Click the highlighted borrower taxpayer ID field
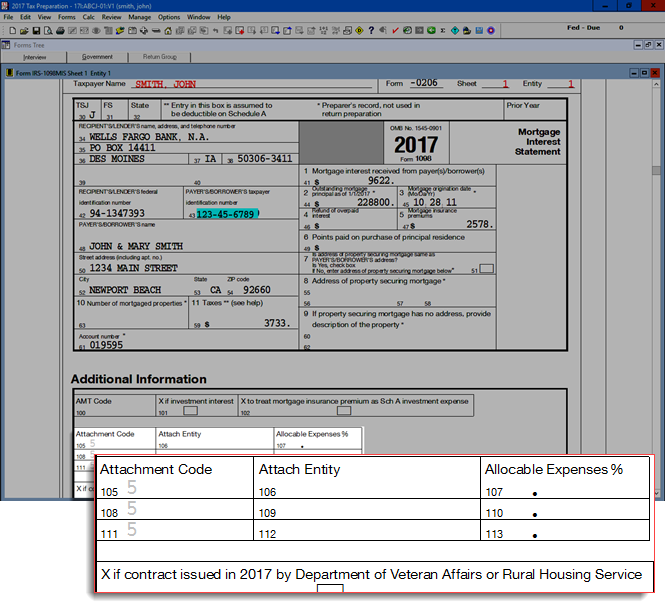665x608 pixels. click(226, 214)
